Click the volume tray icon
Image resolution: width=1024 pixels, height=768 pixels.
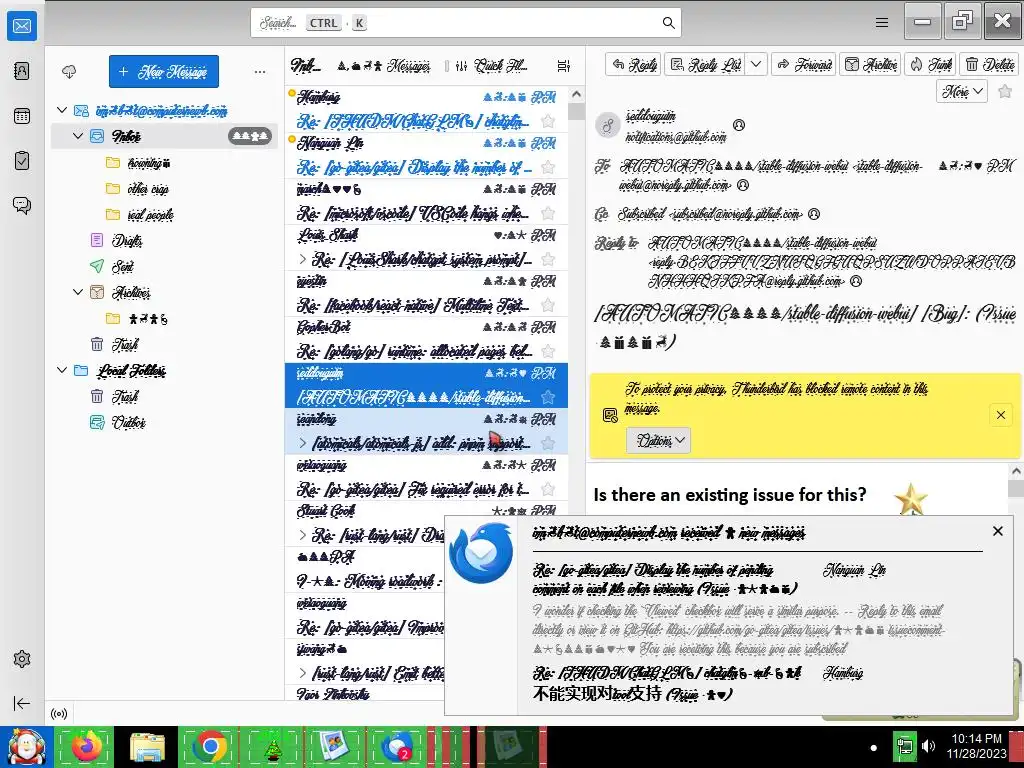pyautogui.click(x=928, y=746)
